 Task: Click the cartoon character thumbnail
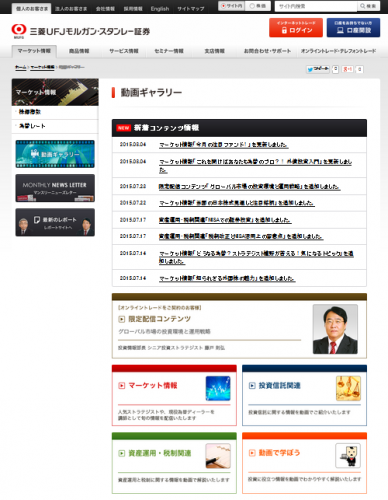[x=348, y=456]
